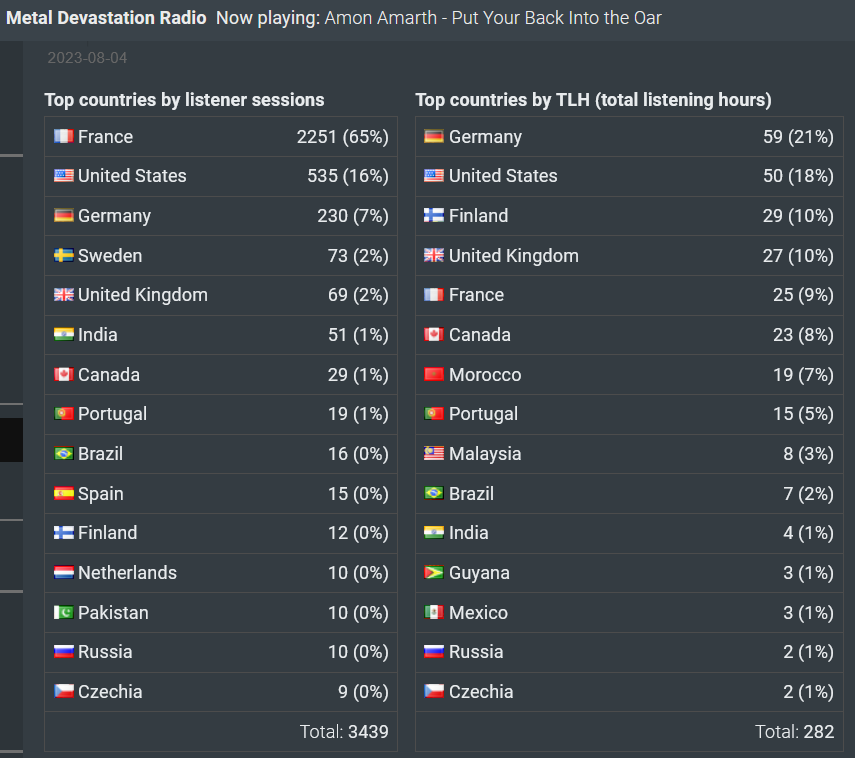Click the Total 3439 sessions value

tap(344, 732)
